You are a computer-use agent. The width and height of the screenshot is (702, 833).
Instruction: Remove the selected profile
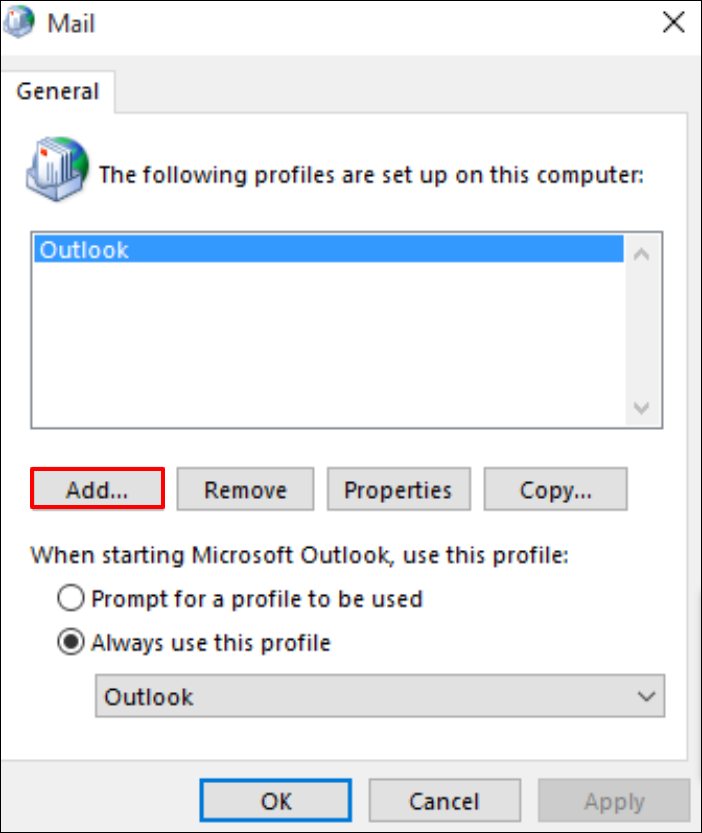click(x=245, y=490)
